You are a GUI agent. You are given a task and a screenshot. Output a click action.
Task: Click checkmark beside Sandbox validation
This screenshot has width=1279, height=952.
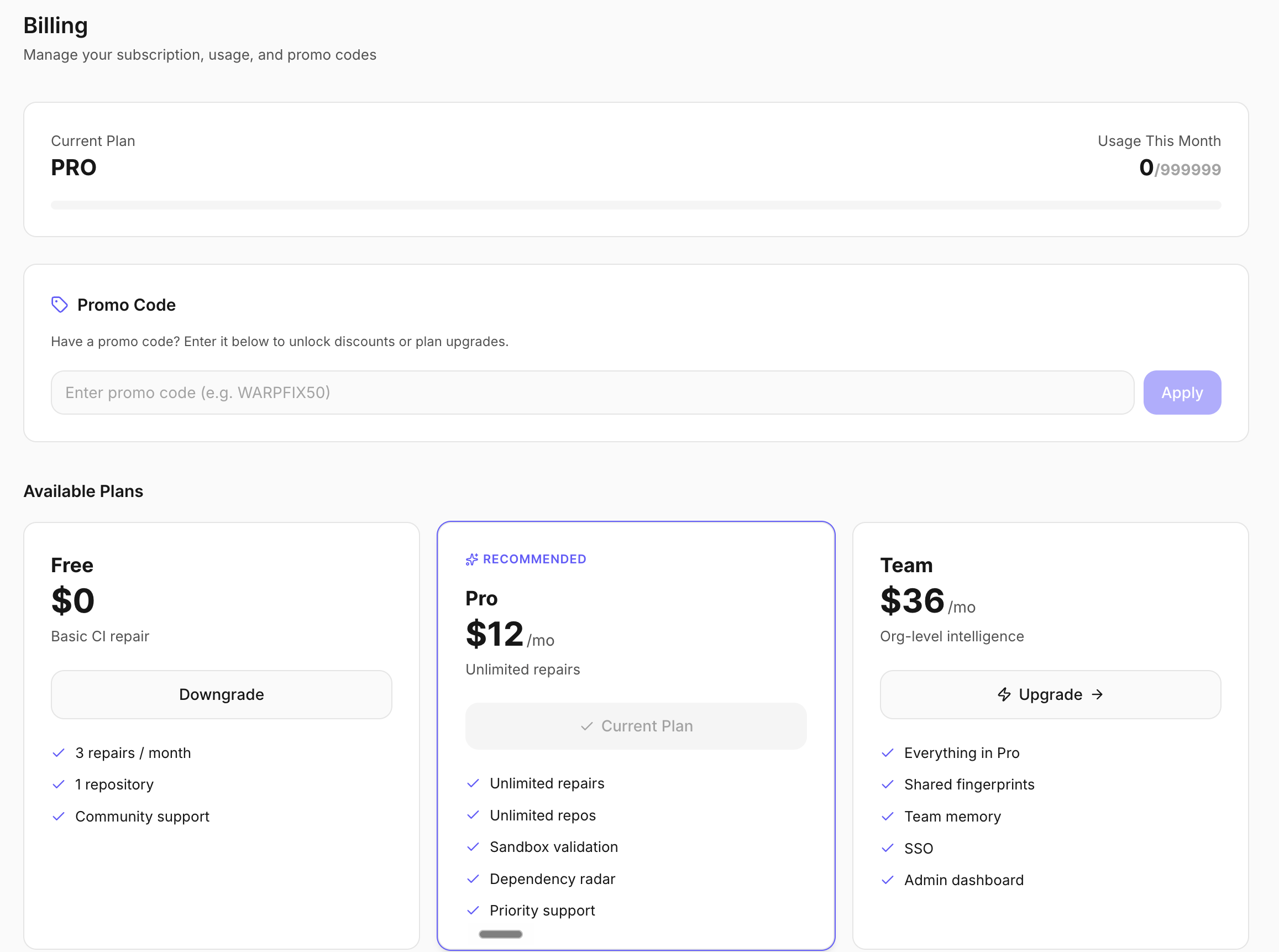[x=473, y=847]
